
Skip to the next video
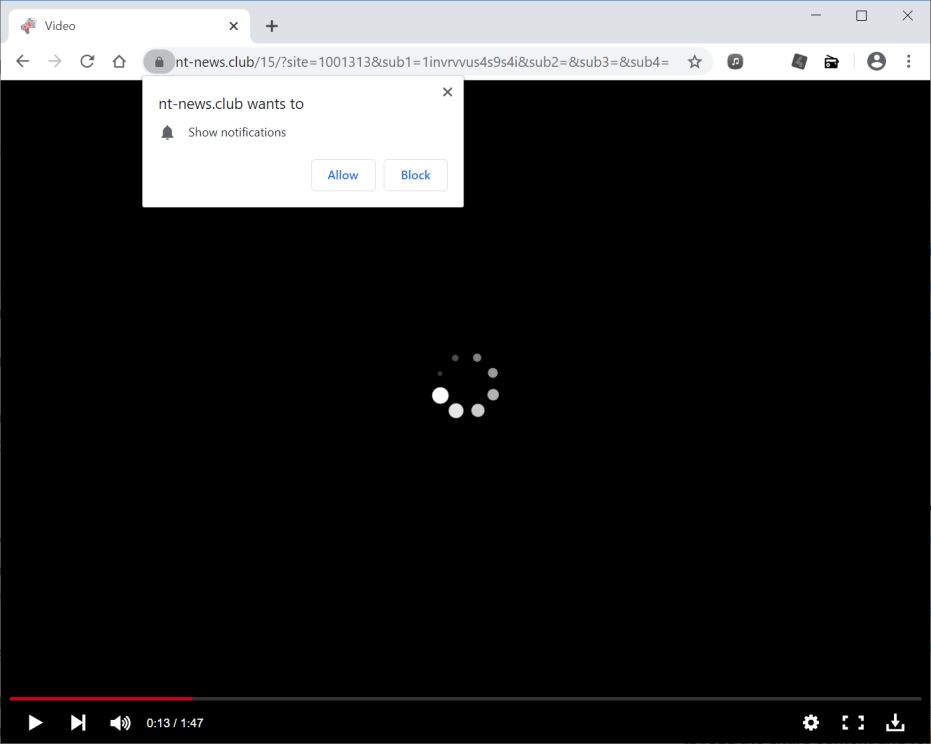pyautogui.click(x=77, y=722)
